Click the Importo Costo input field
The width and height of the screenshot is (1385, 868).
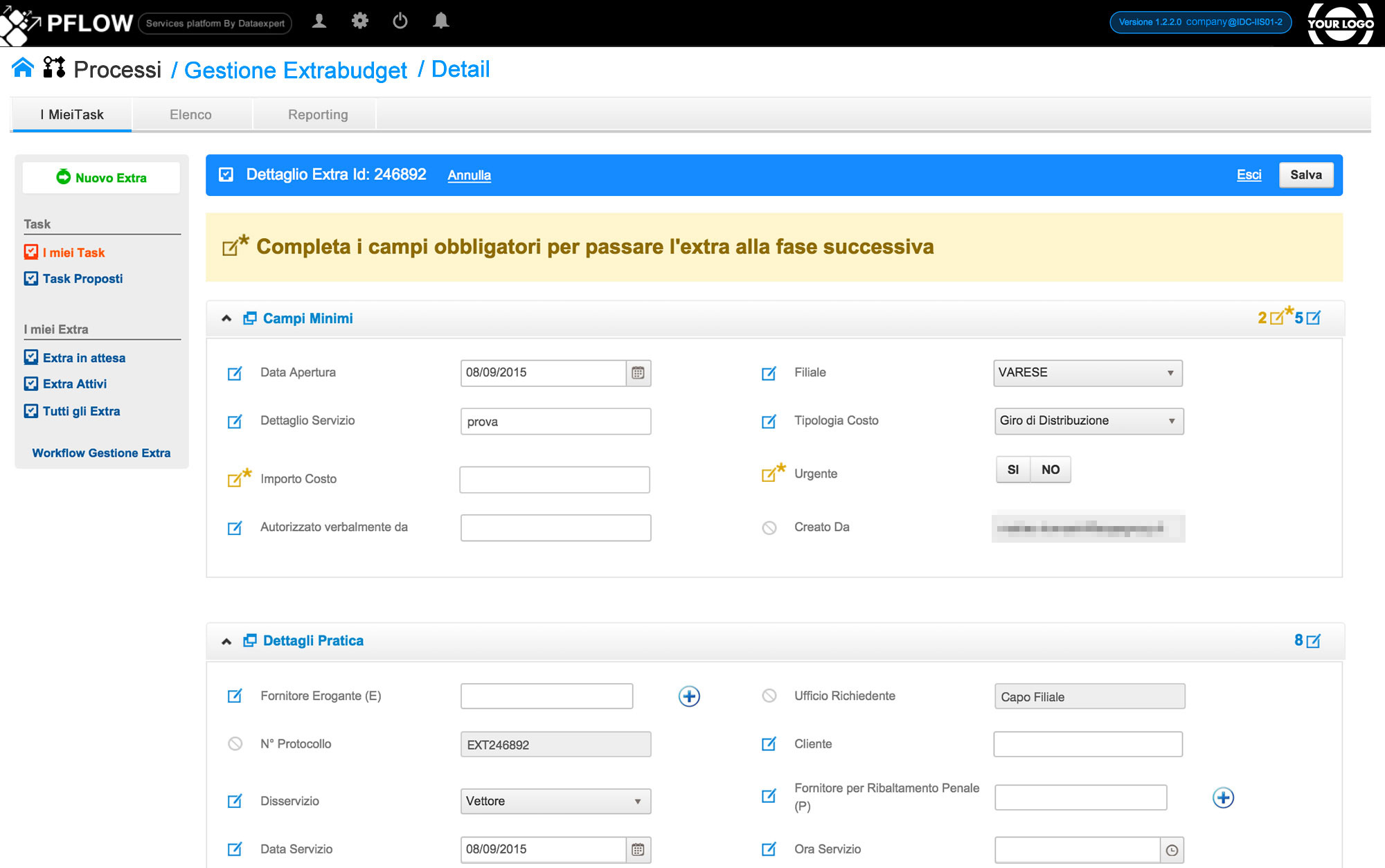(x=554, y=480)
